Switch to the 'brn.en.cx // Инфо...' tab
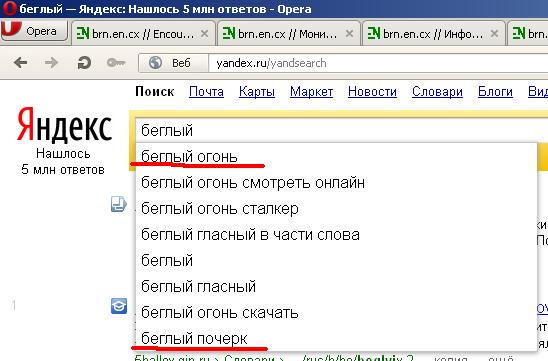The width and height of the screenshot is (548, 361). point(434,34)
